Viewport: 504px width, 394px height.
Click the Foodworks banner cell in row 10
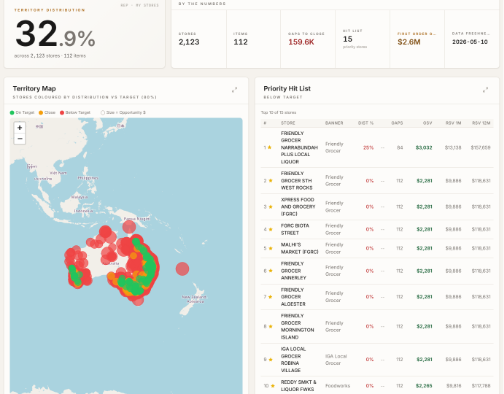point(337,386)
